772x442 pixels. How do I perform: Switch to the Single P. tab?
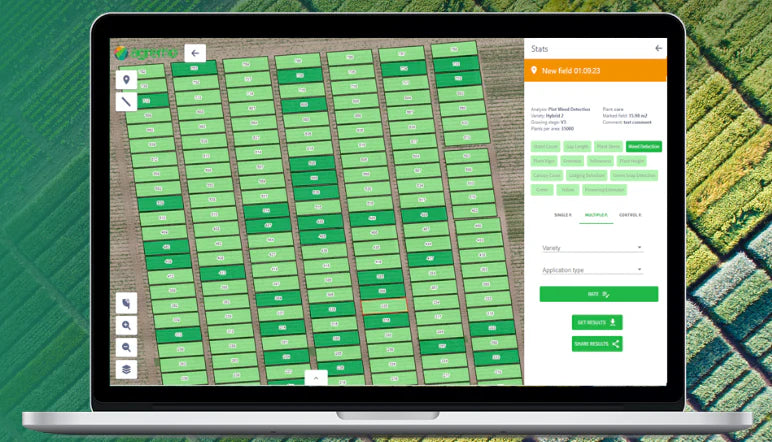[x=563, y=215]
